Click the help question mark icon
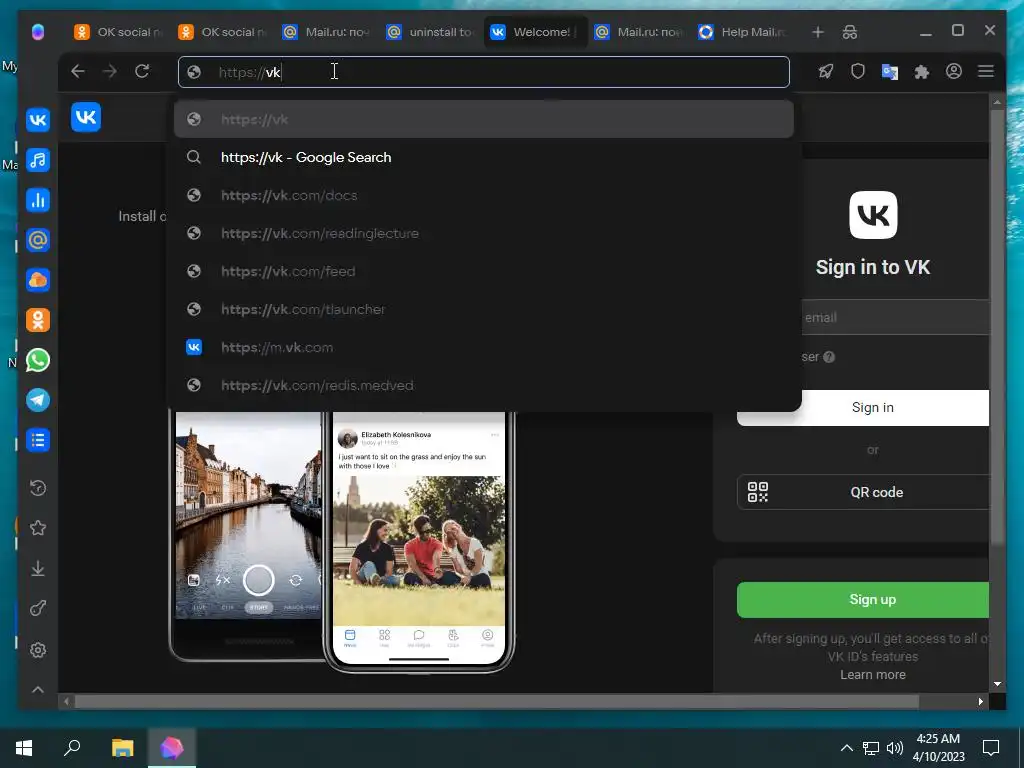 point(829,357)
